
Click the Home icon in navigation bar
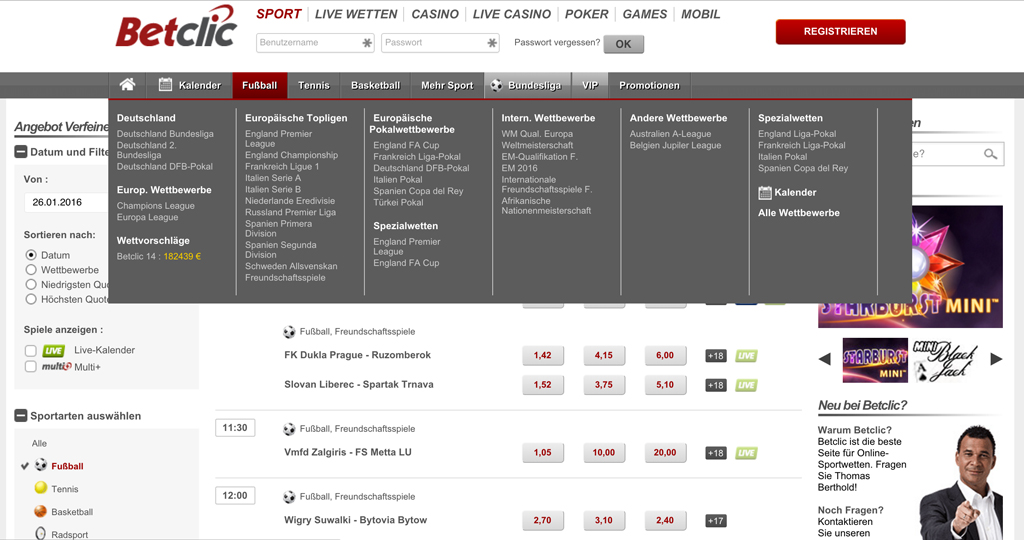[127, 85]
